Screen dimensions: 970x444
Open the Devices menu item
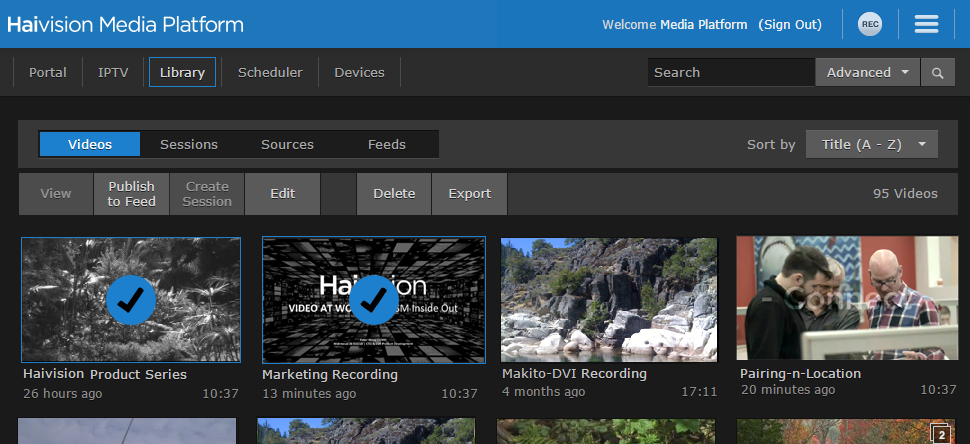coord(359,72)
